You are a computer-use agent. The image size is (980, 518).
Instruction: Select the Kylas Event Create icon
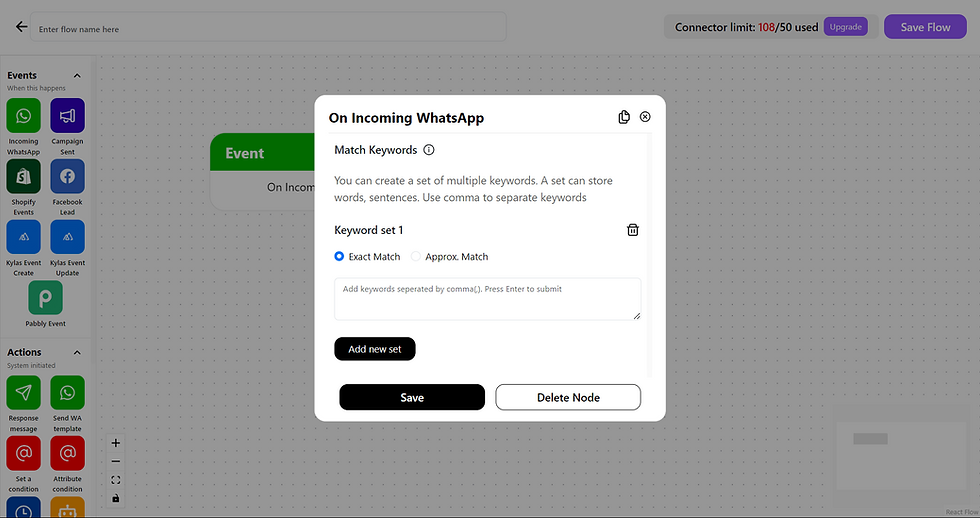pos(24,237)
